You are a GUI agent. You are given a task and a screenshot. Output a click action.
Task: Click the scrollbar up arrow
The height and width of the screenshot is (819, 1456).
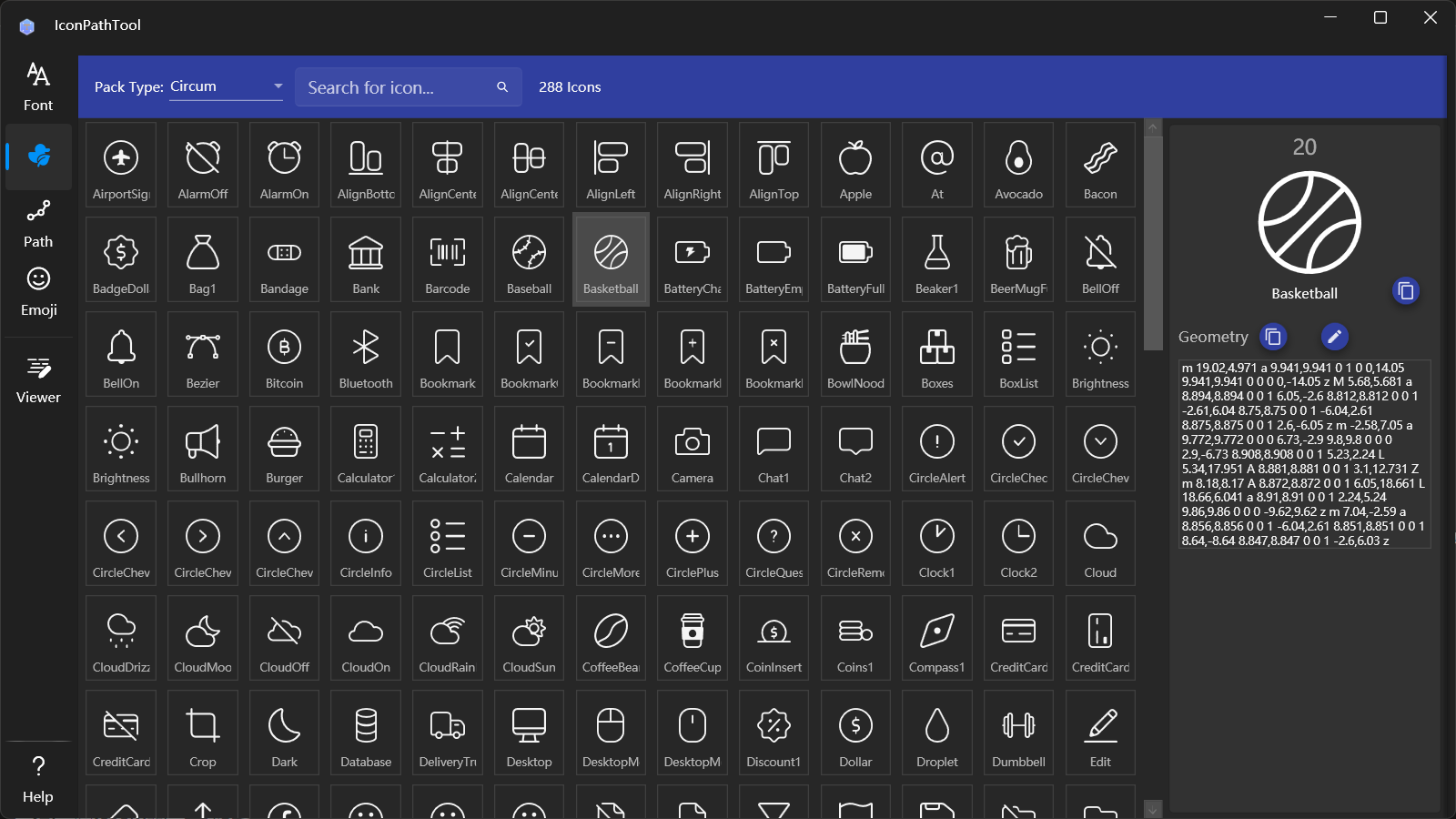click(1153, 127)
